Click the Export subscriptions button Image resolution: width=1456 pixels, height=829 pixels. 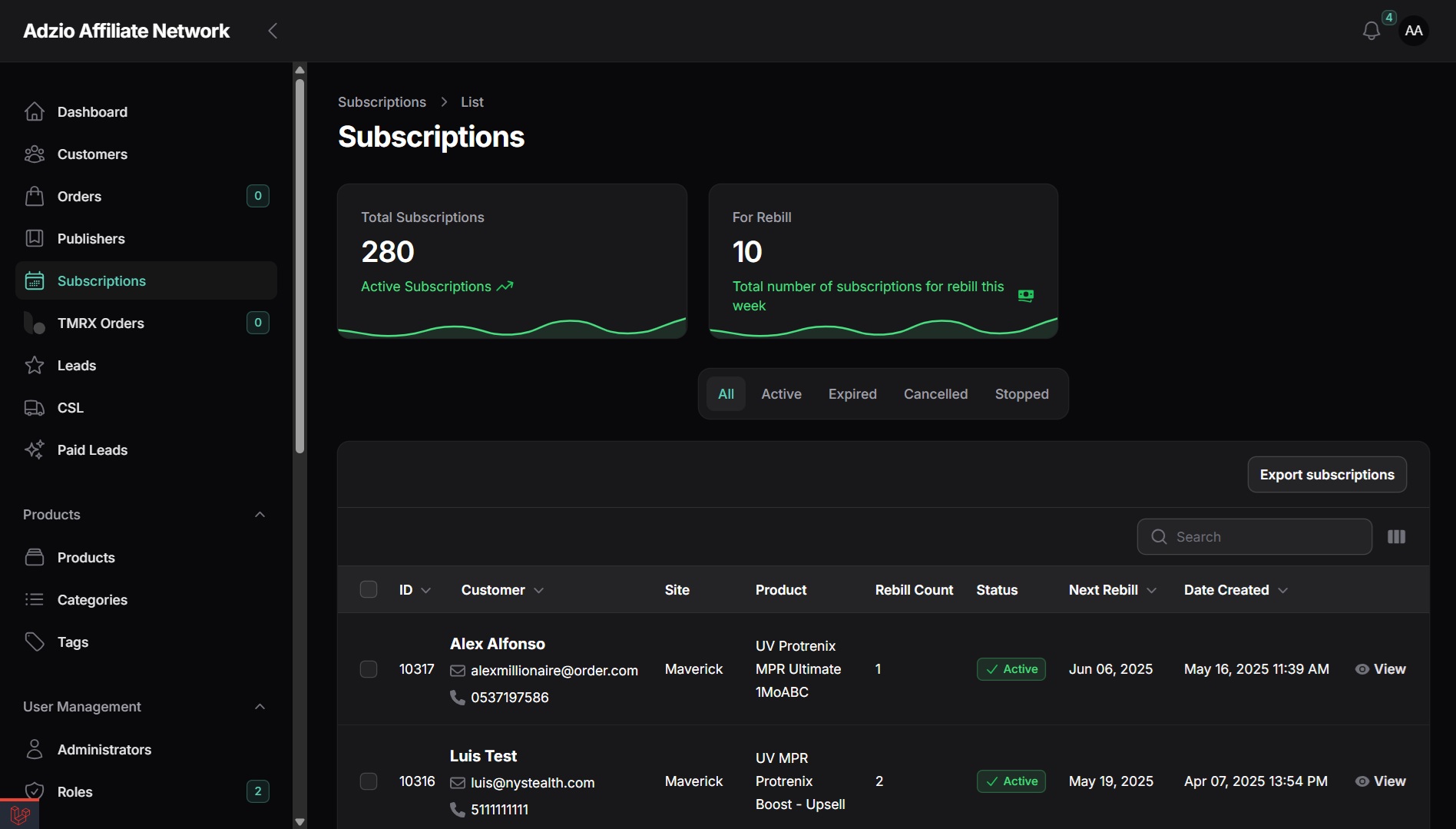coord(1327,474)
